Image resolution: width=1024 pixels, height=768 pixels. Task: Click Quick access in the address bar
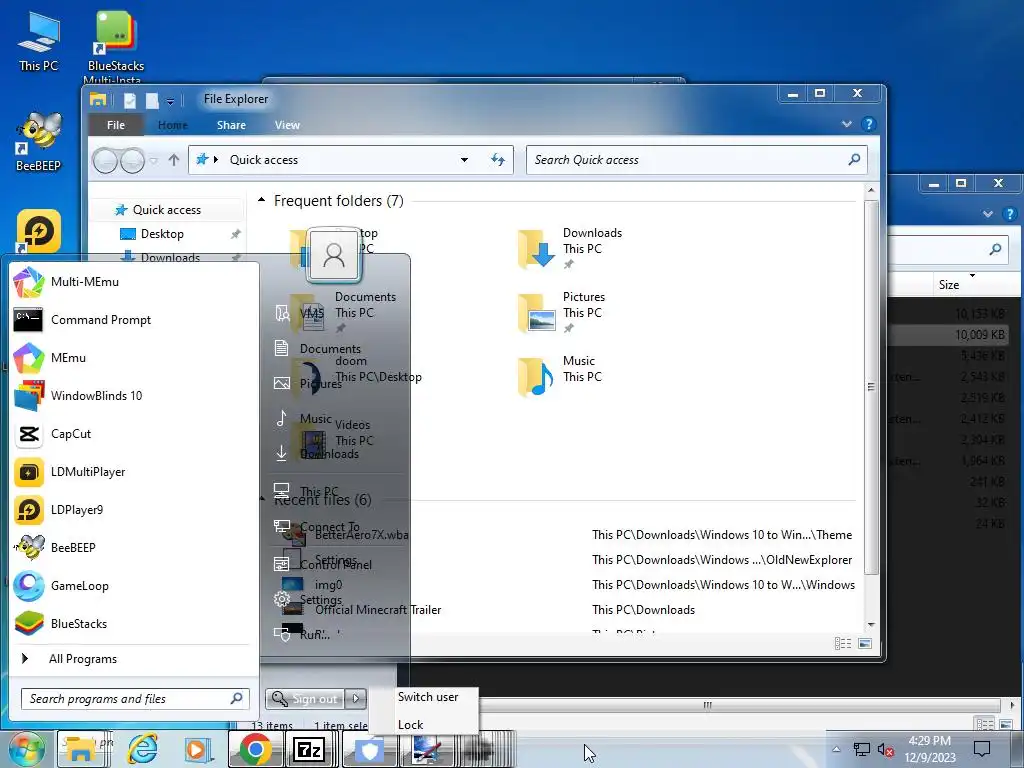264,160
